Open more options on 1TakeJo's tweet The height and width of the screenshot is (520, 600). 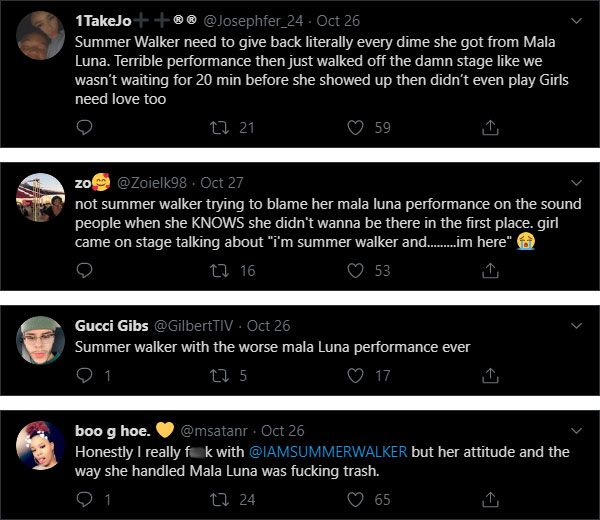tap(573, 20)
